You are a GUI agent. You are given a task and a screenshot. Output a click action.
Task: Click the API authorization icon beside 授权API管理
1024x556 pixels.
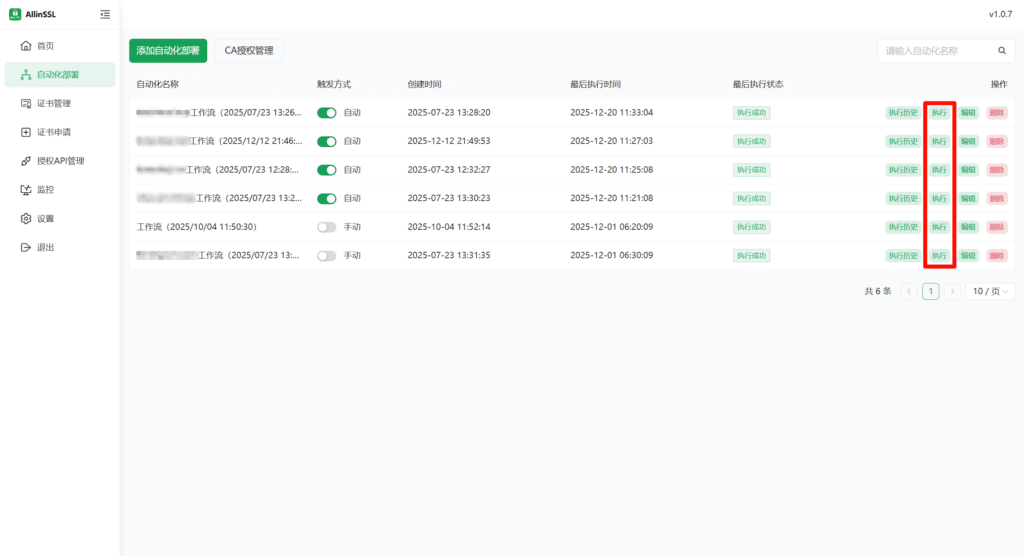(x=26, y=161)
